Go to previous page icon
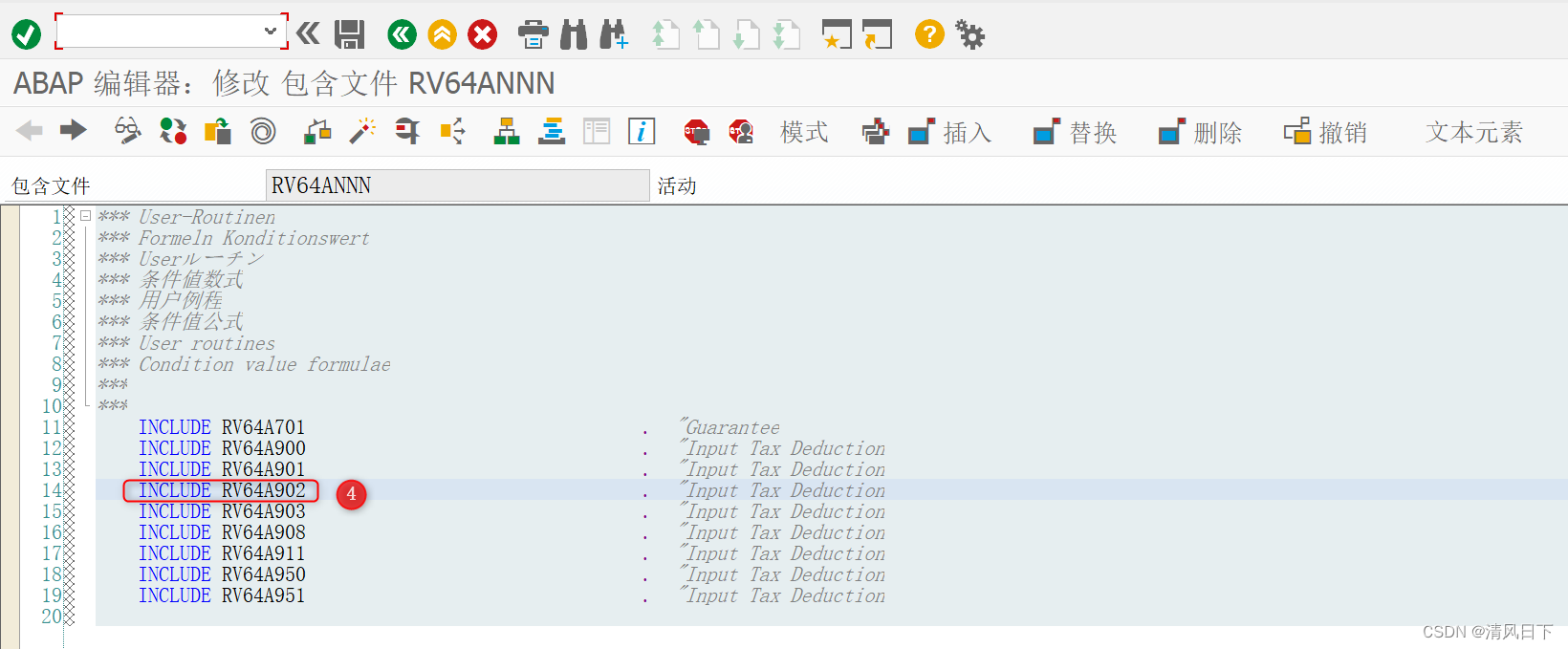The height and width of the screenshot is (649, 1568). 706,35
